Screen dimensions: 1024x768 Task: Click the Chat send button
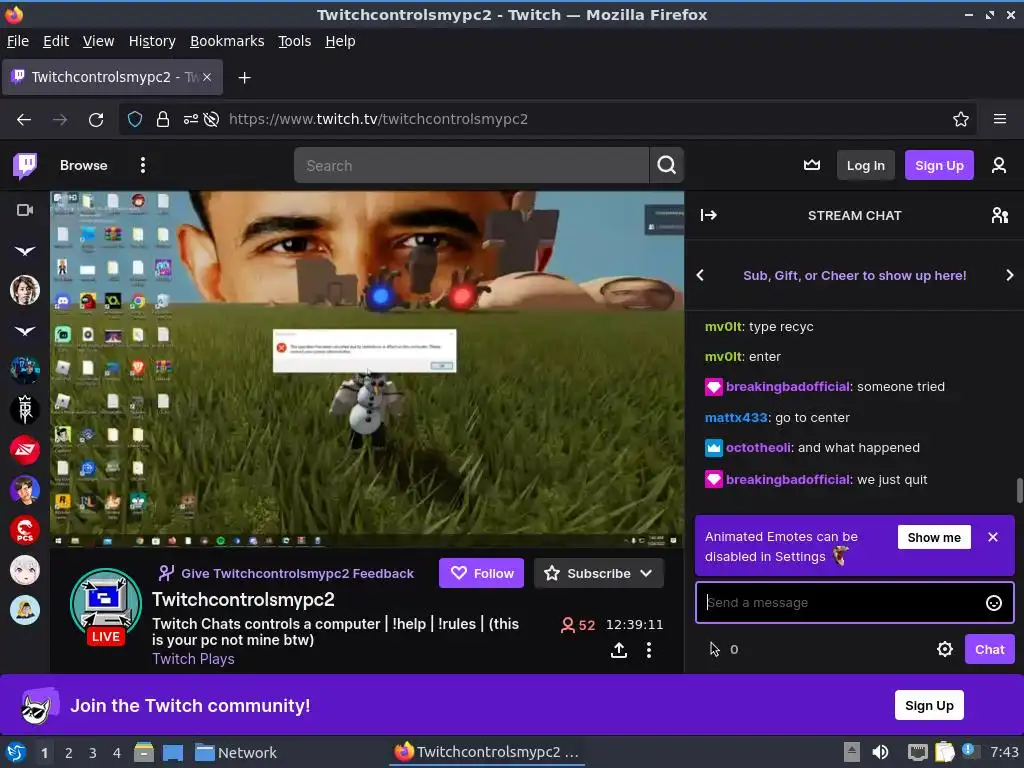[989, 649]
